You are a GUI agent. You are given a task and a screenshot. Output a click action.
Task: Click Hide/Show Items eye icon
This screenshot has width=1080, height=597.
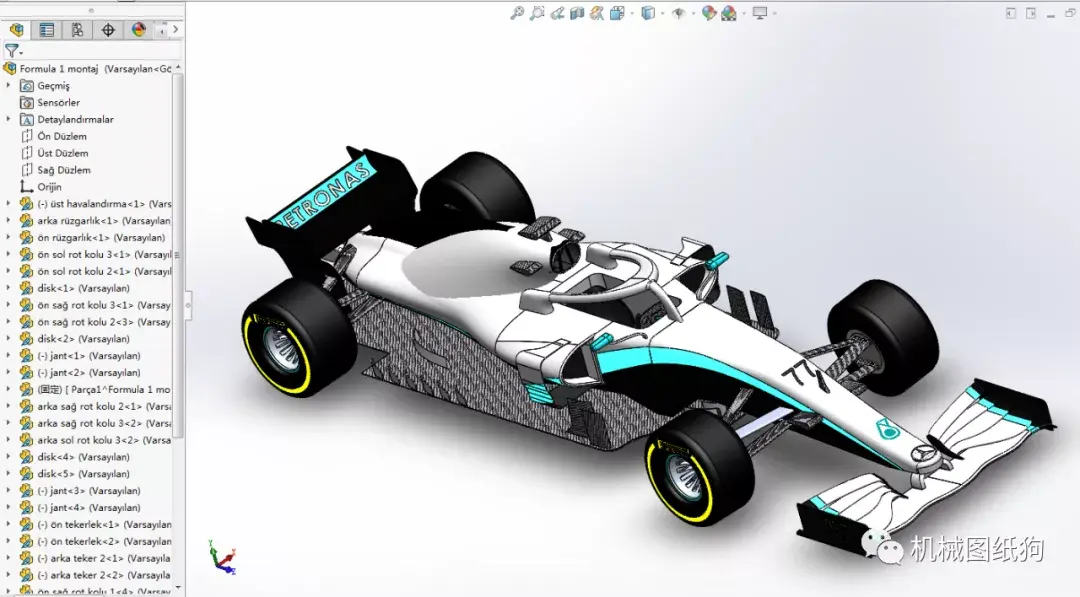click(679, 12)
